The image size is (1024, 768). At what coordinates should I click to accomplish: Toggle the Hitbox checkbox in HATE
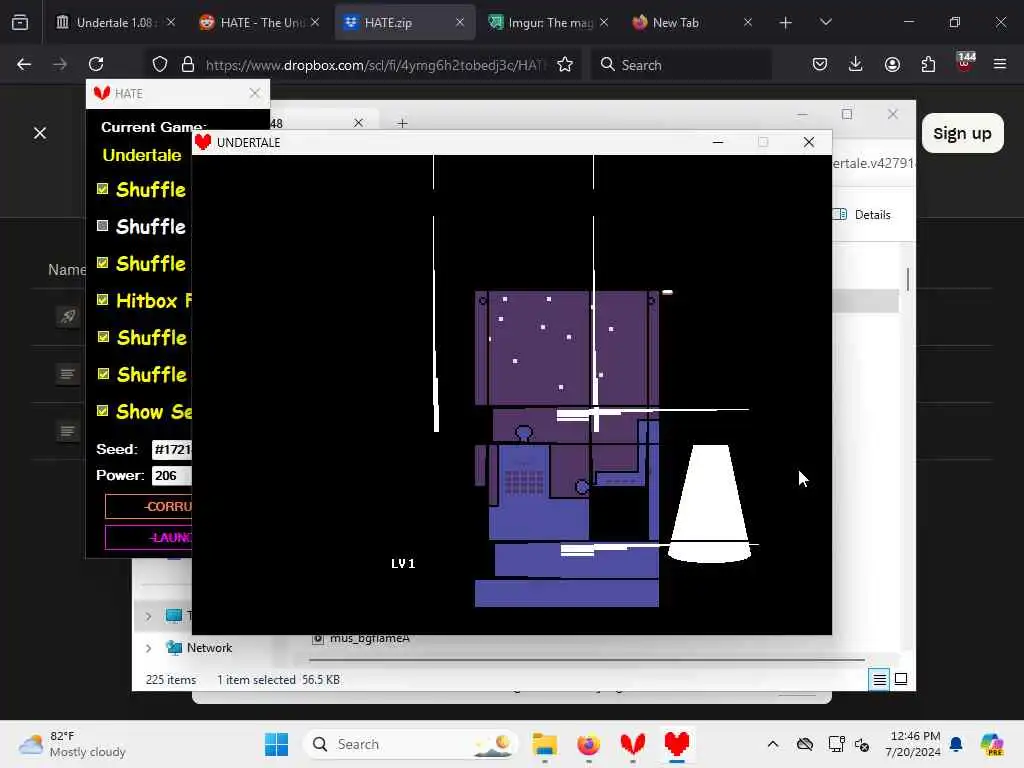pyautogui.click(x=103, y=299)
